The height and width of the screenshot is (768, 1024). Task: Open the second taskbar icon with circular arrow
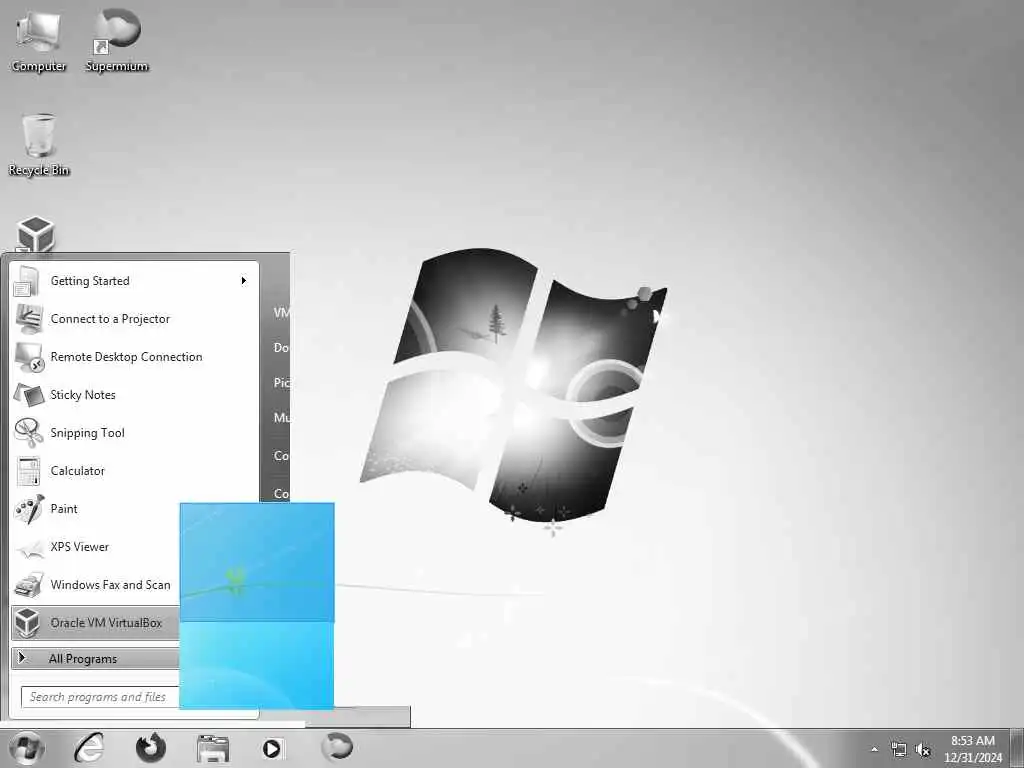(150, 748)
